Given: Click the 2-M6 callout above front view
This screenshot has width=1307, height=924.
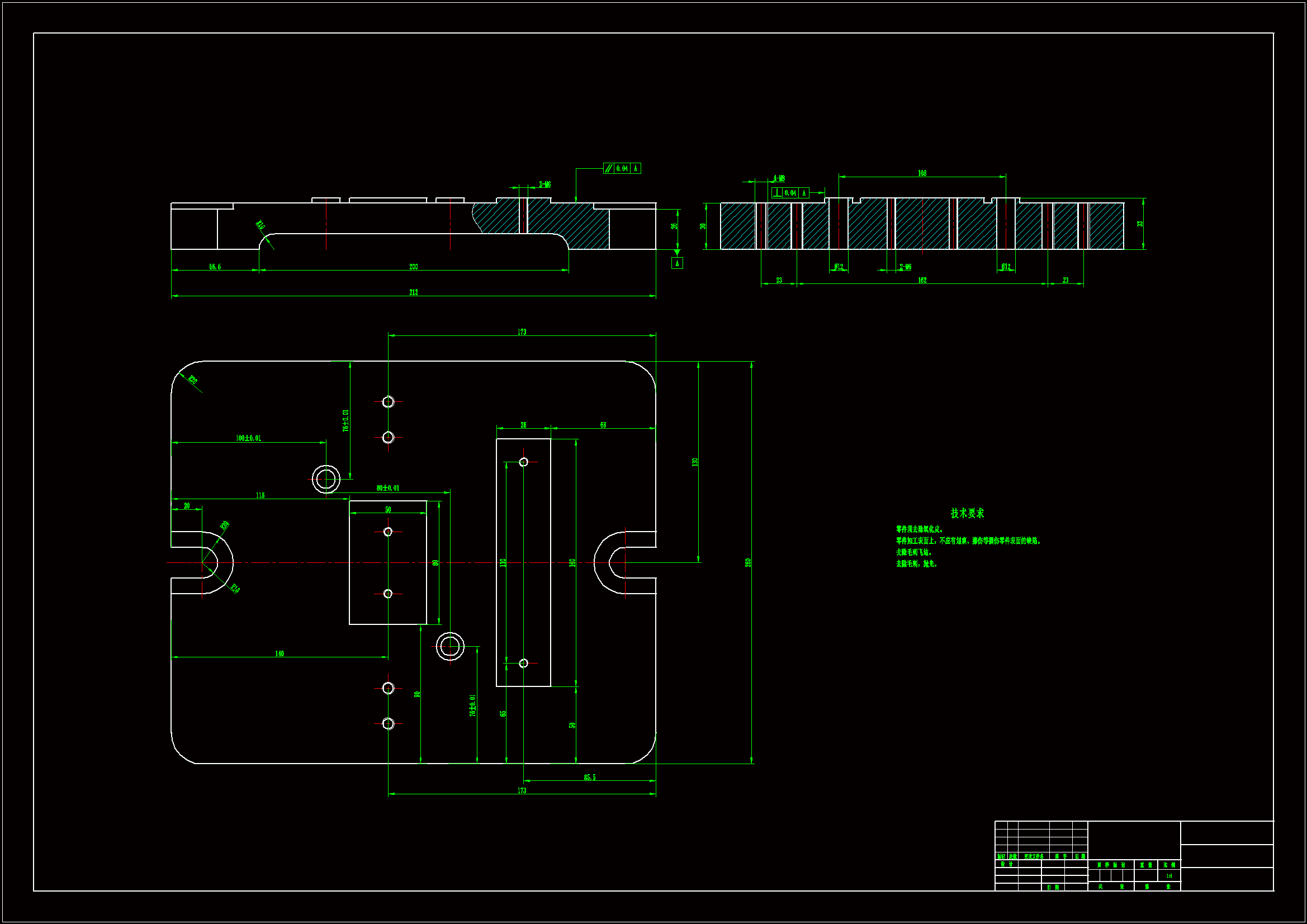Looking at the screenshot, I should 545,184.
